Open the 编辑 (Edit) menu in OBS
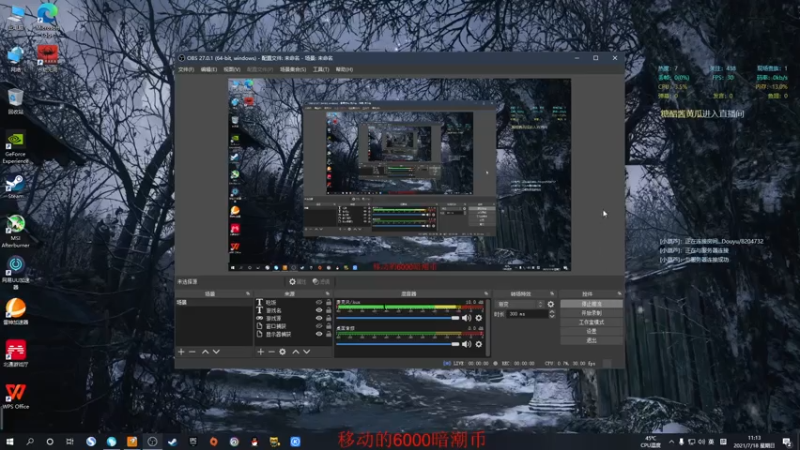800x450 pixels. pos(208,69)
